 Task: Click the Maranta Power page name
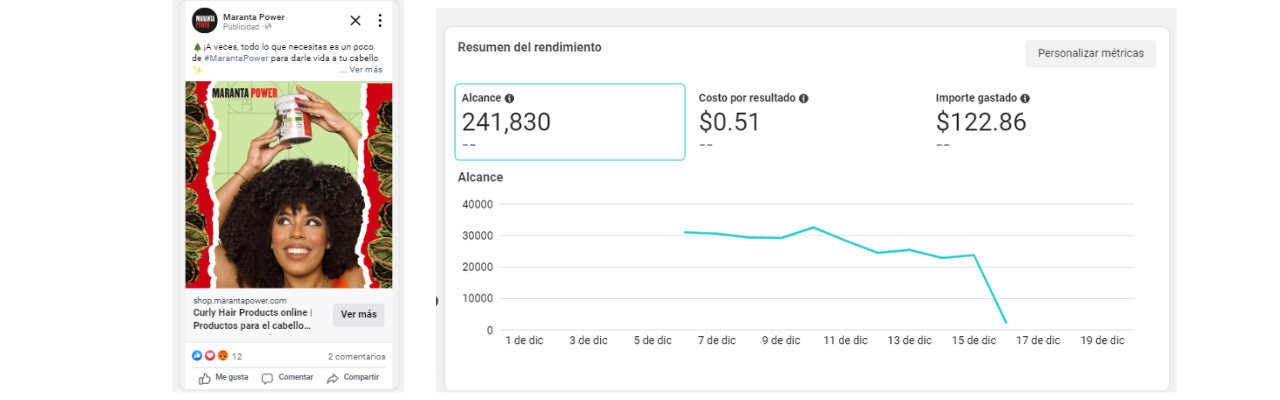click(x=254, y=16)
